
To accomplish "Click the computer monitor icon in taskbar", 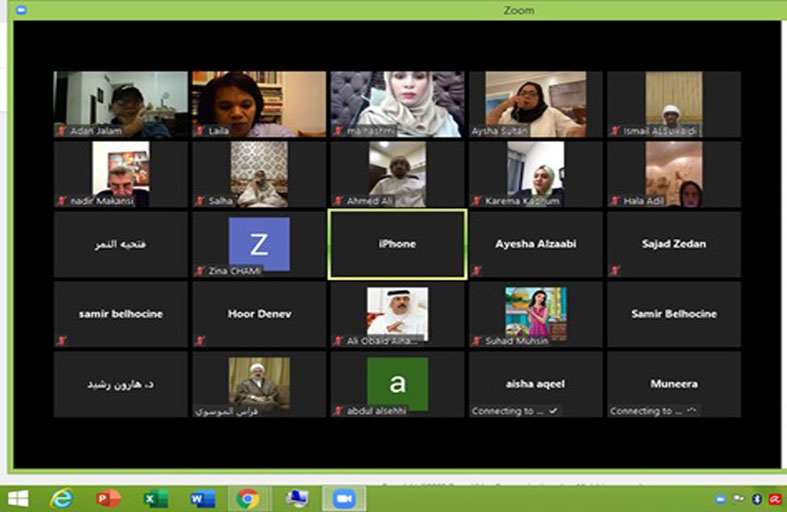I will click(296, 498).
